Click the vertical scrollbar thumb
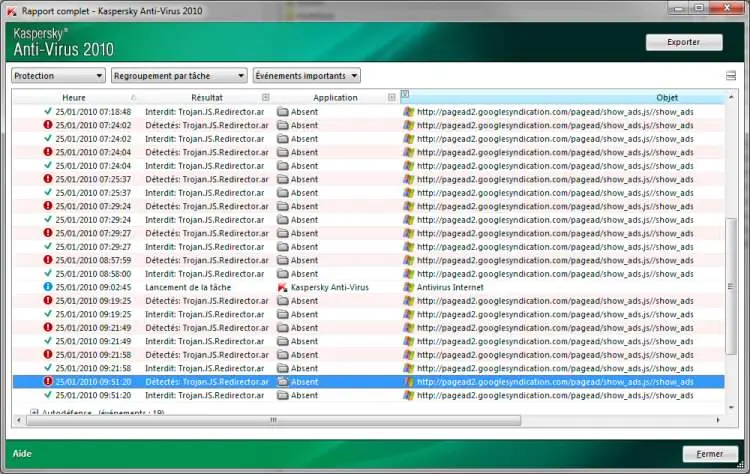 point(730,287)
